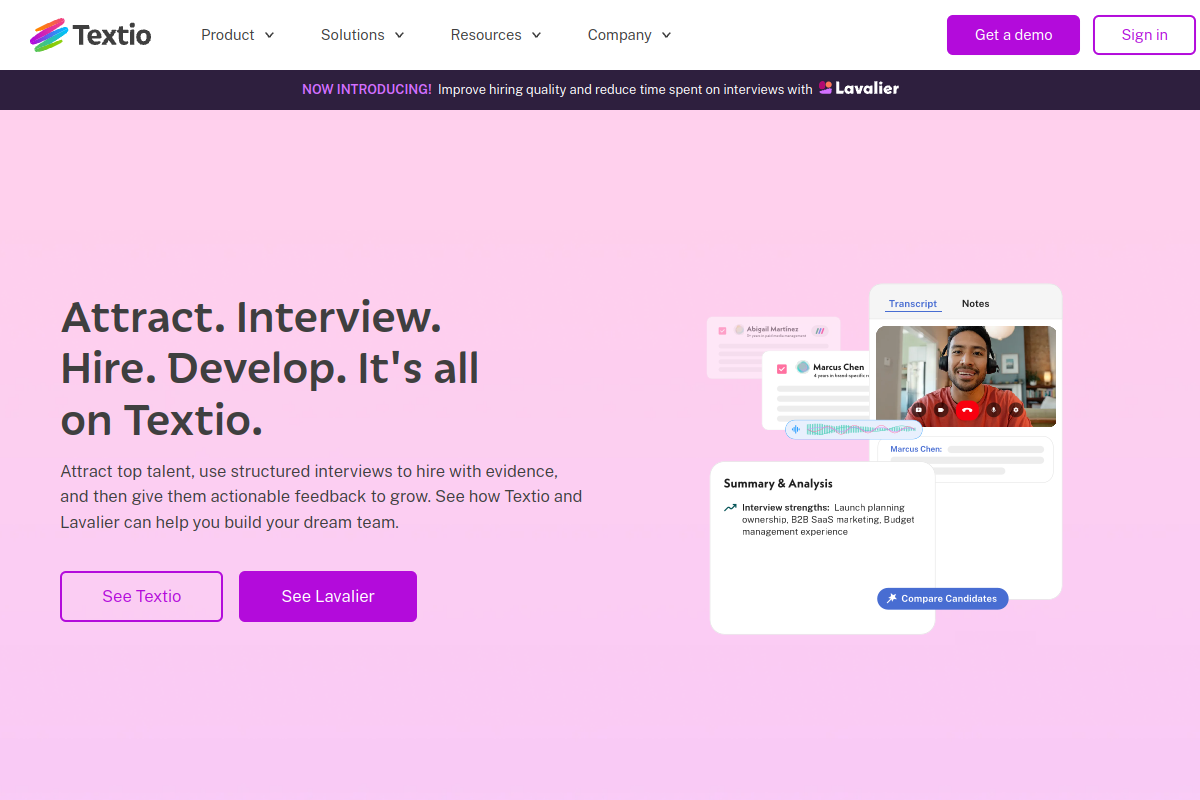Image resolution: width=1200 pixels, height=800 pixels.
Task: Click the 'Interview strengths:' label
Action: click(785, 507)
